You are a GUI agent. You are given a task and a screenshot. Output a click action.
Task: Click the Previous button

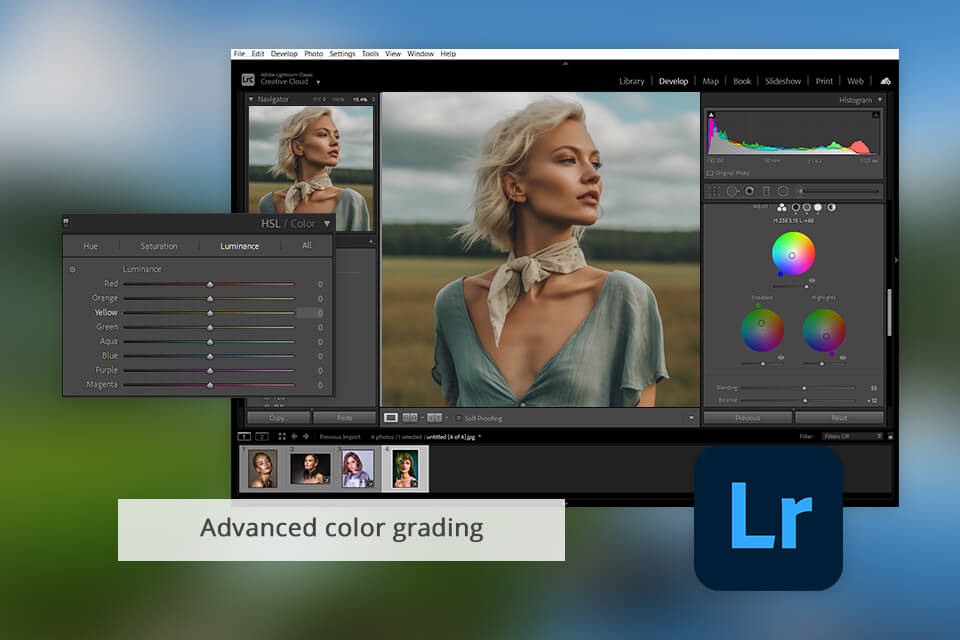[x=748, y=418]
